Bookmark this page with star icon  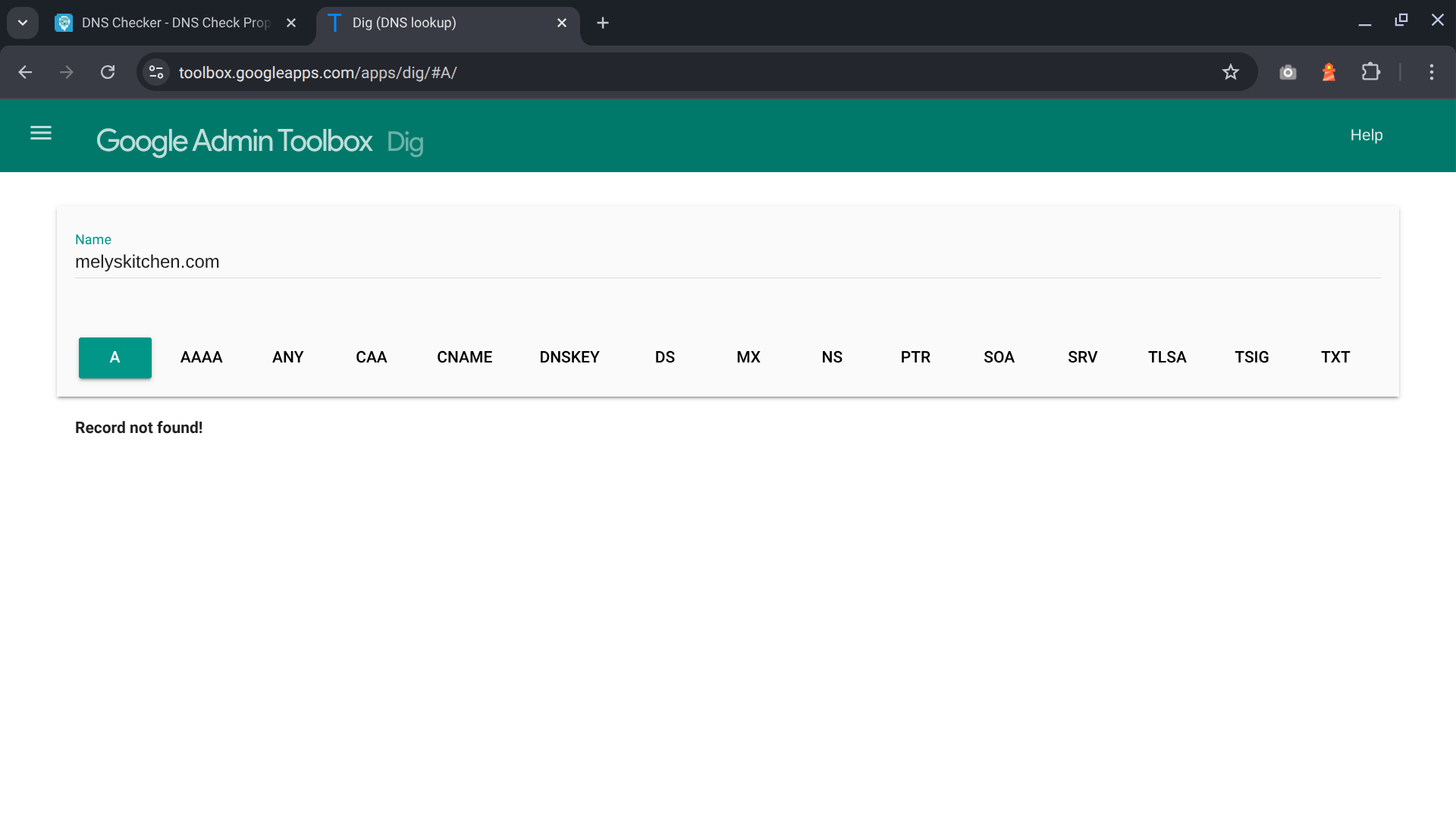pyautogui.click(x=1230, y=72)
